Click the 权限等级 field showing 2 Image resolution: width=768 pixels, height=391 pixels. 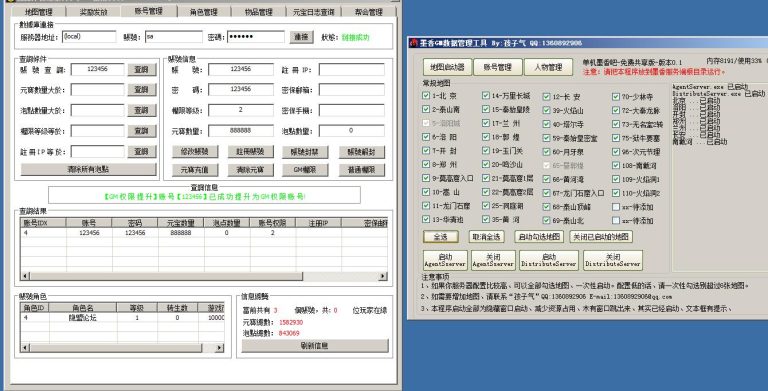(x=240, y=110)
